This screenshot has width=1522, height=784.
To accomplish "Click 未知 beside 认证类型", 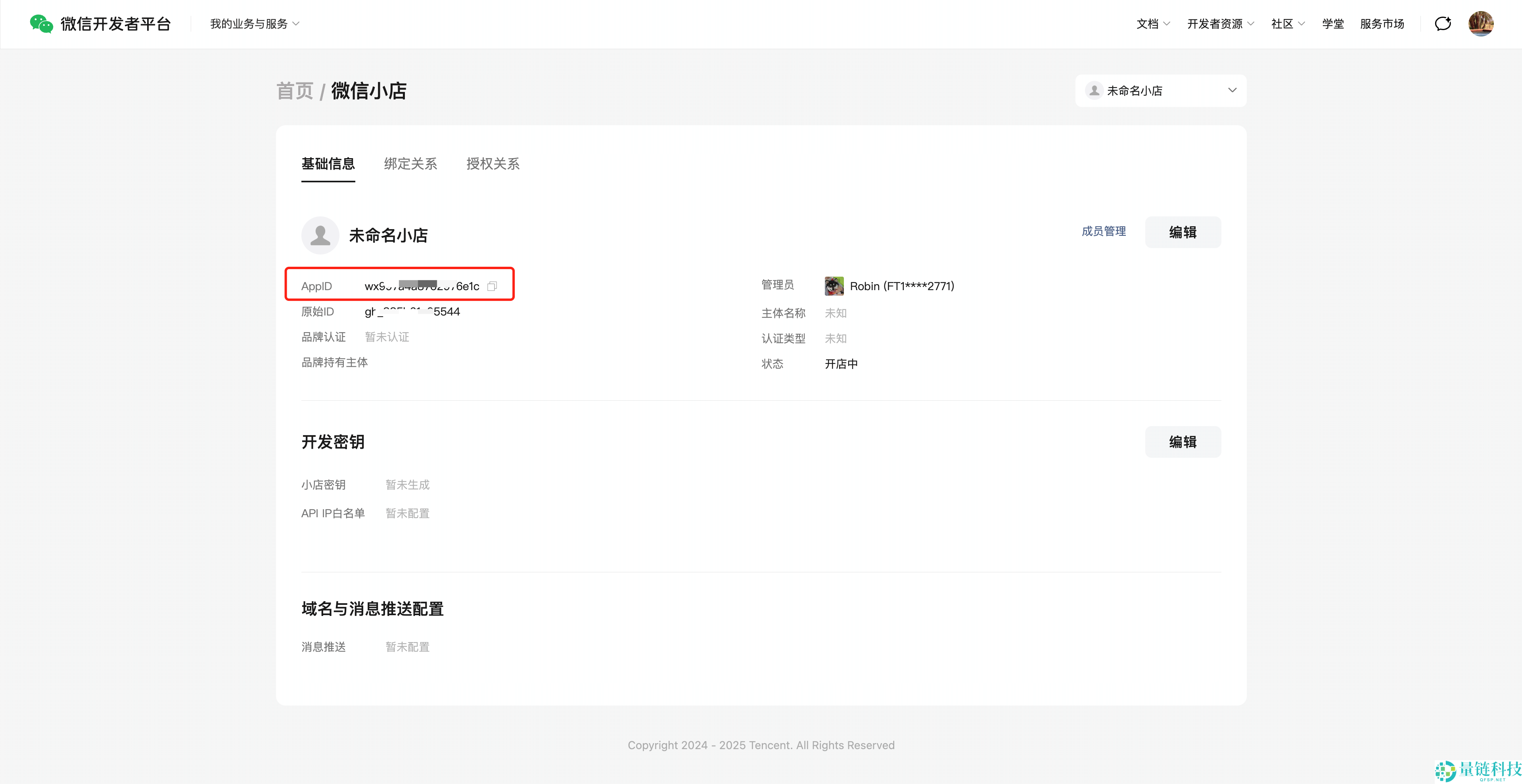I will 836,339.
